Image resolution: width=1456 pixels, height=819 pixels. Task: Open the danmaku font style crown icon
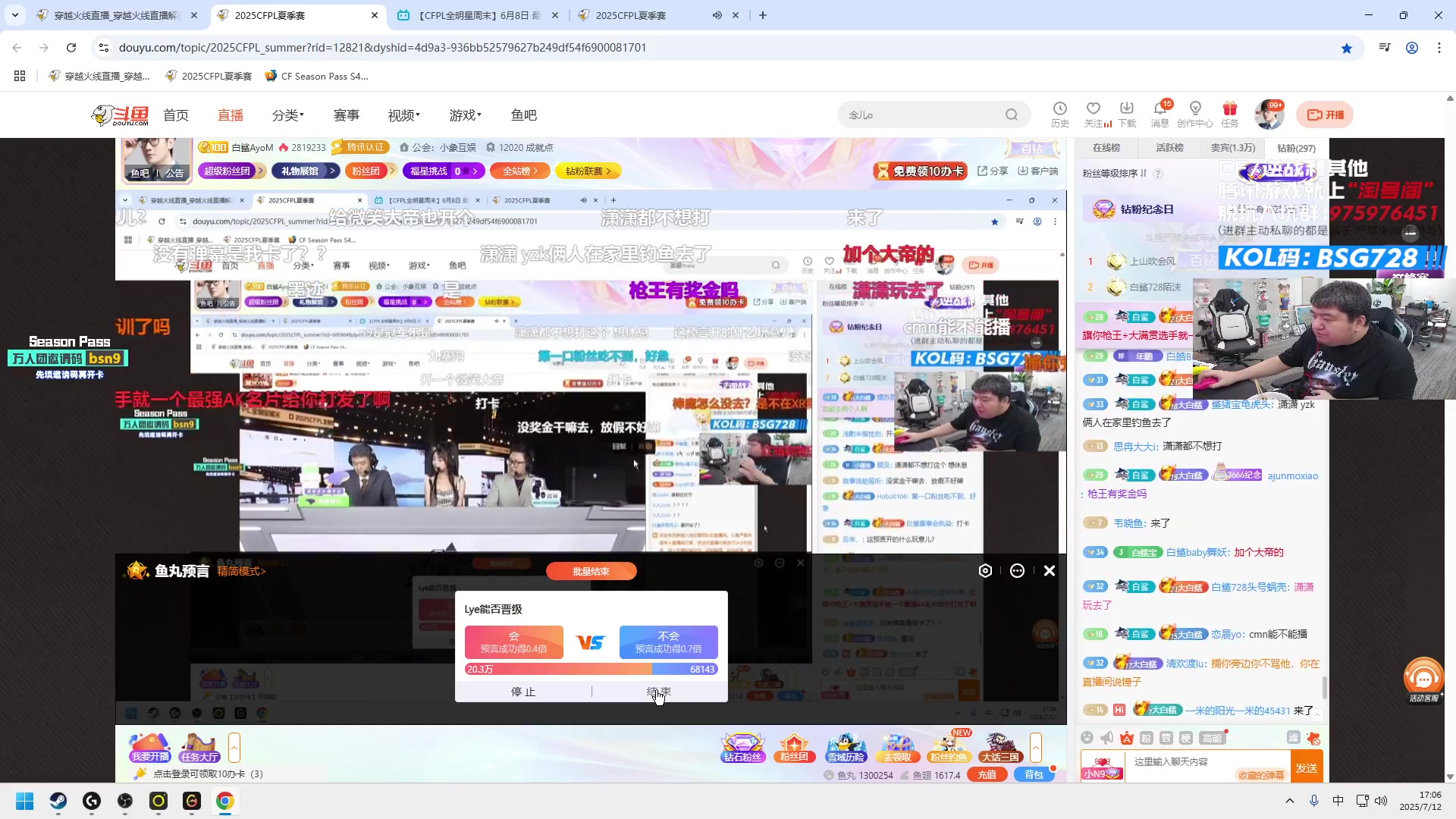click(x=1127, y=738)
